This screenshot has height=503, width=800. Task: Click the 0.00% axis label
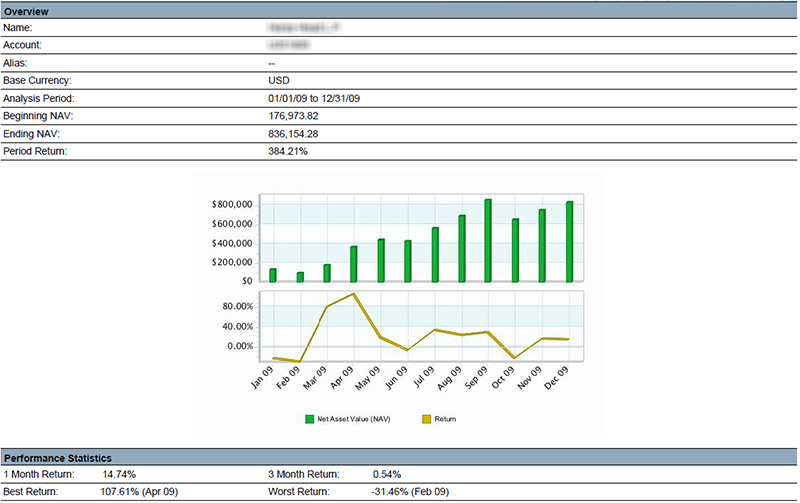point(240,346)
